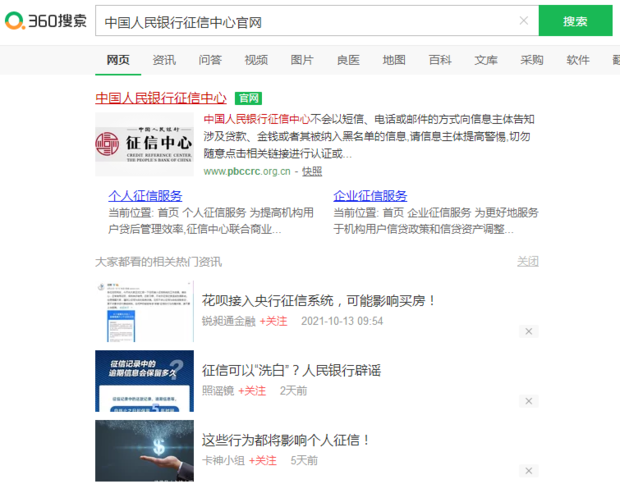Click 关闭 to hide related news
This screenshot has width=620, height=484.
pos(528,261)
